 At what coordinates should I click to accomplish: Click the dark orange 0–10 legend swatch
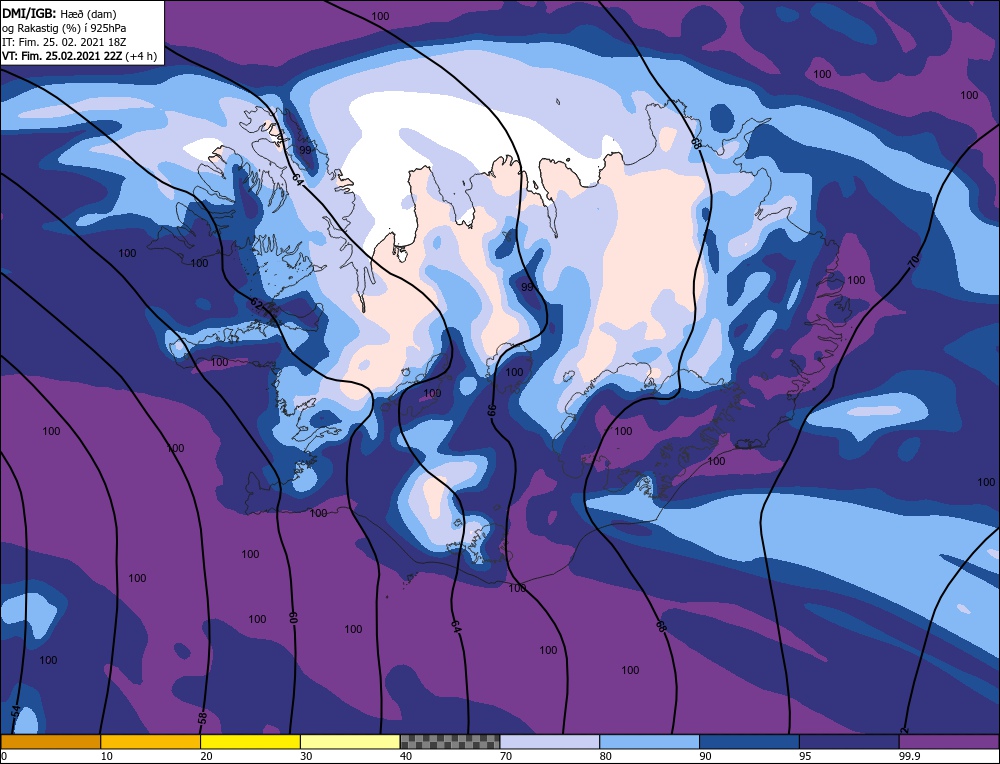pos(51,742)
